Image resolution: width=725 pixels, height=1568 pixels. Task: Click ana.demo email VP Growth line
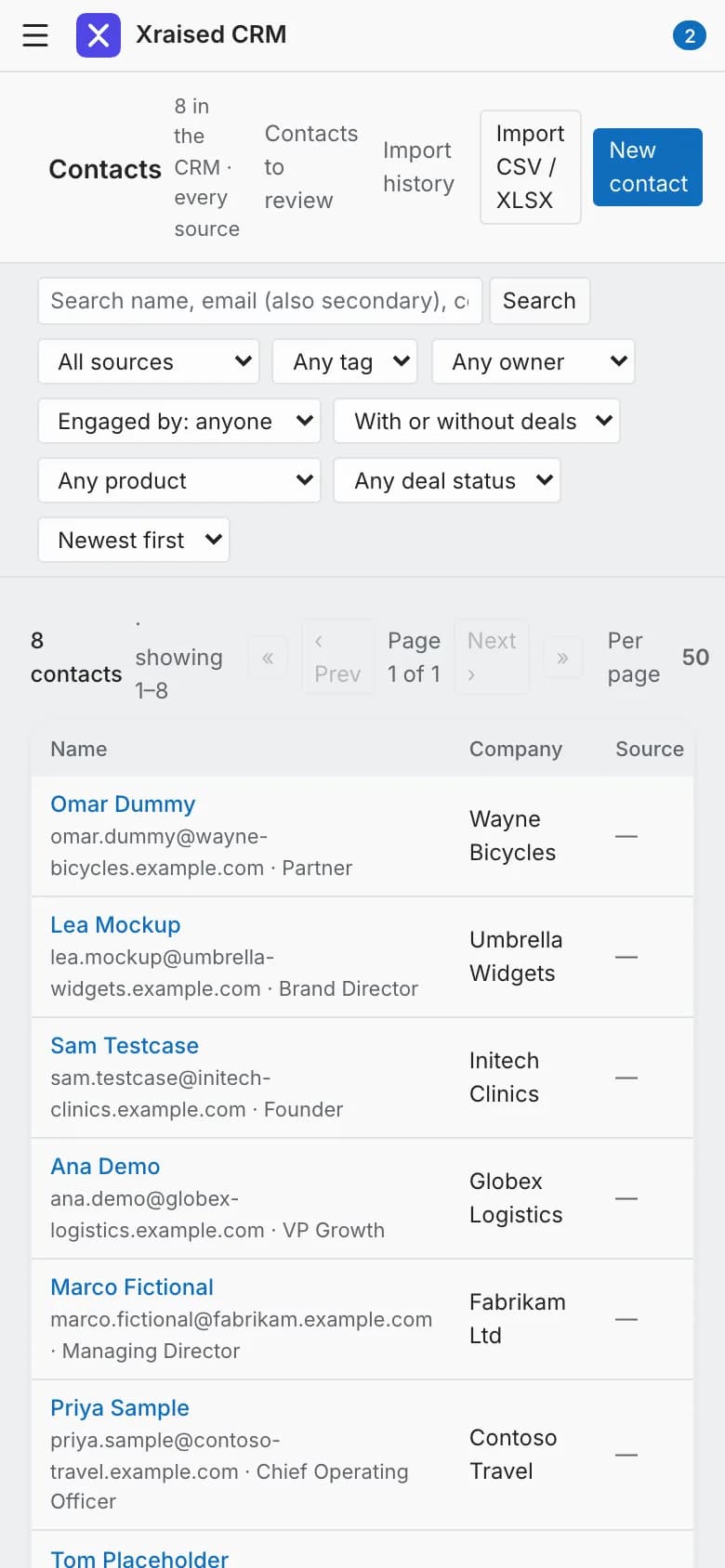[217, 1214]
